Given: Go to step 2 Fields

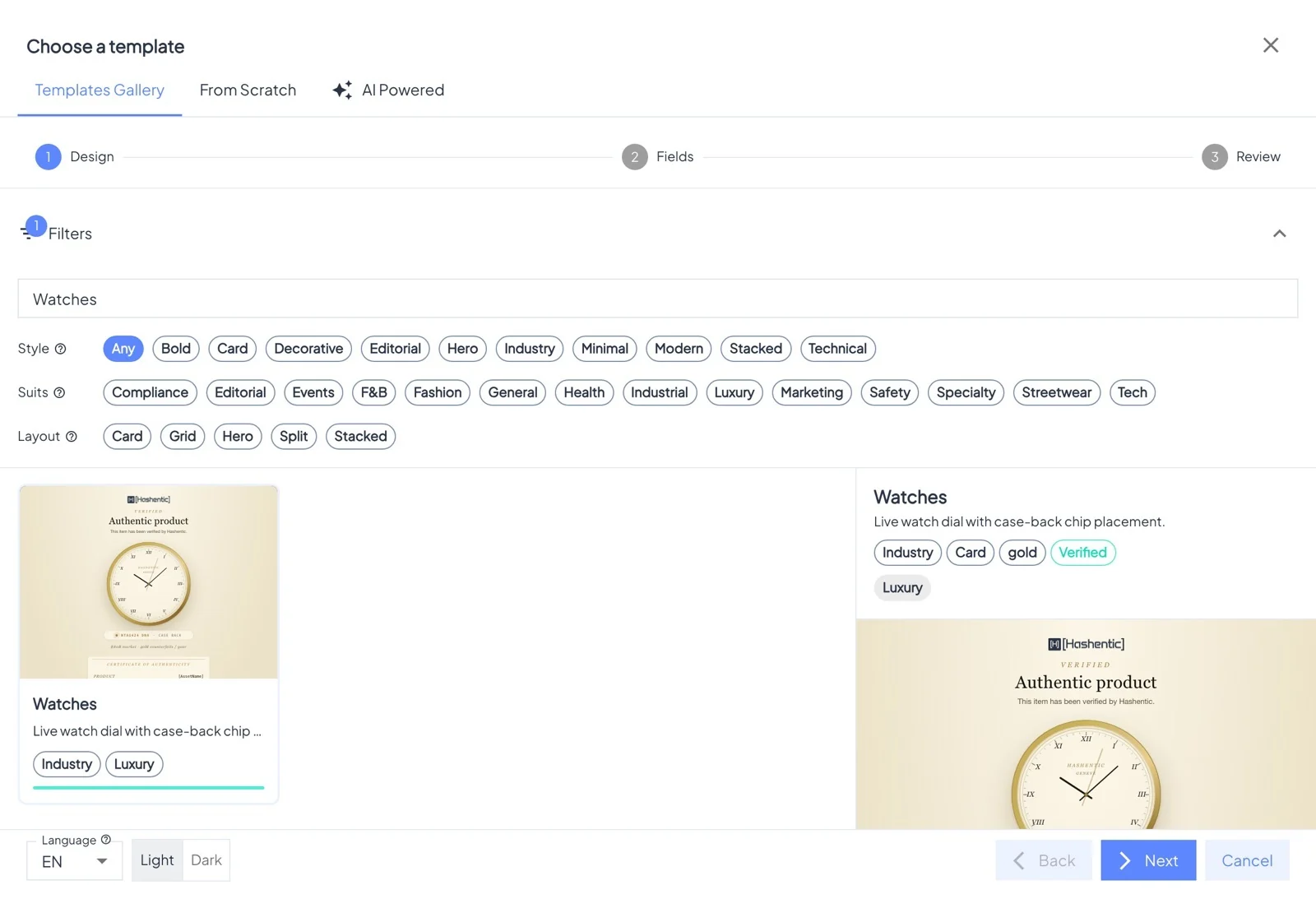Looking at the screenshot, I should (658, 157).
